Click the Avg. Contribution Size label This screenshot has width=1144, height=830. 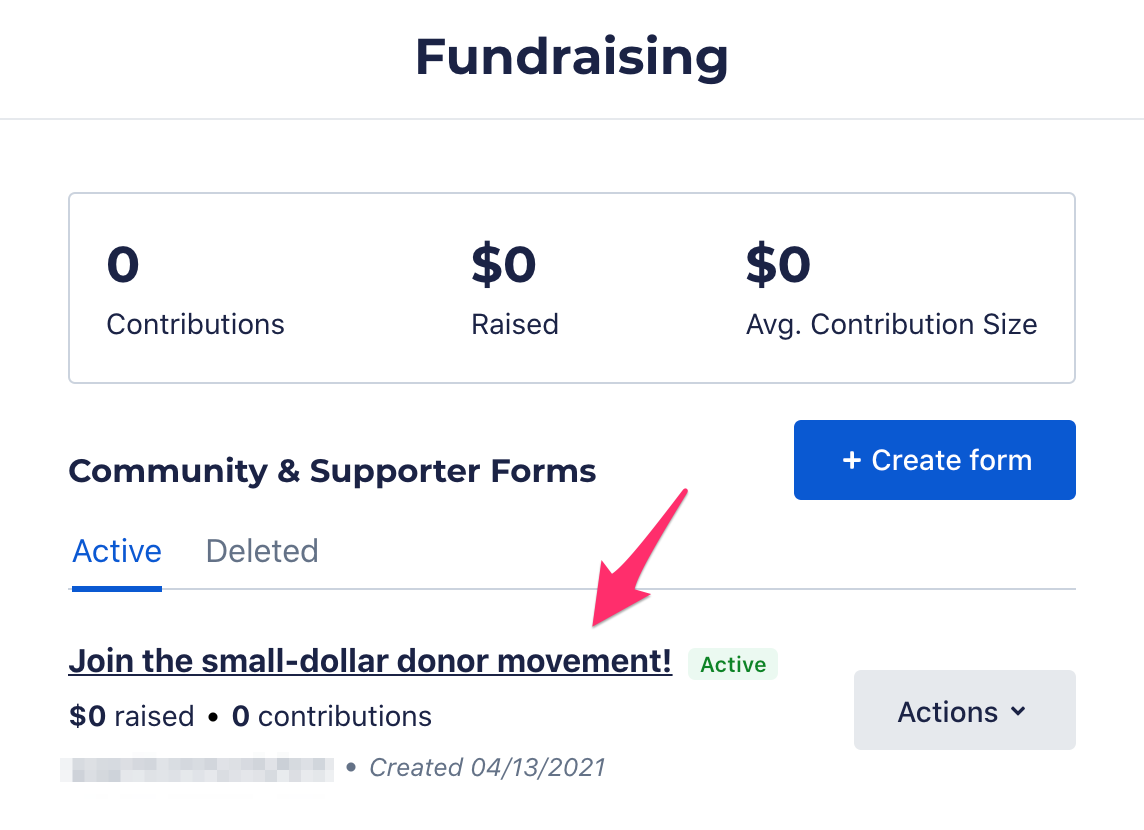coord(891,324)
